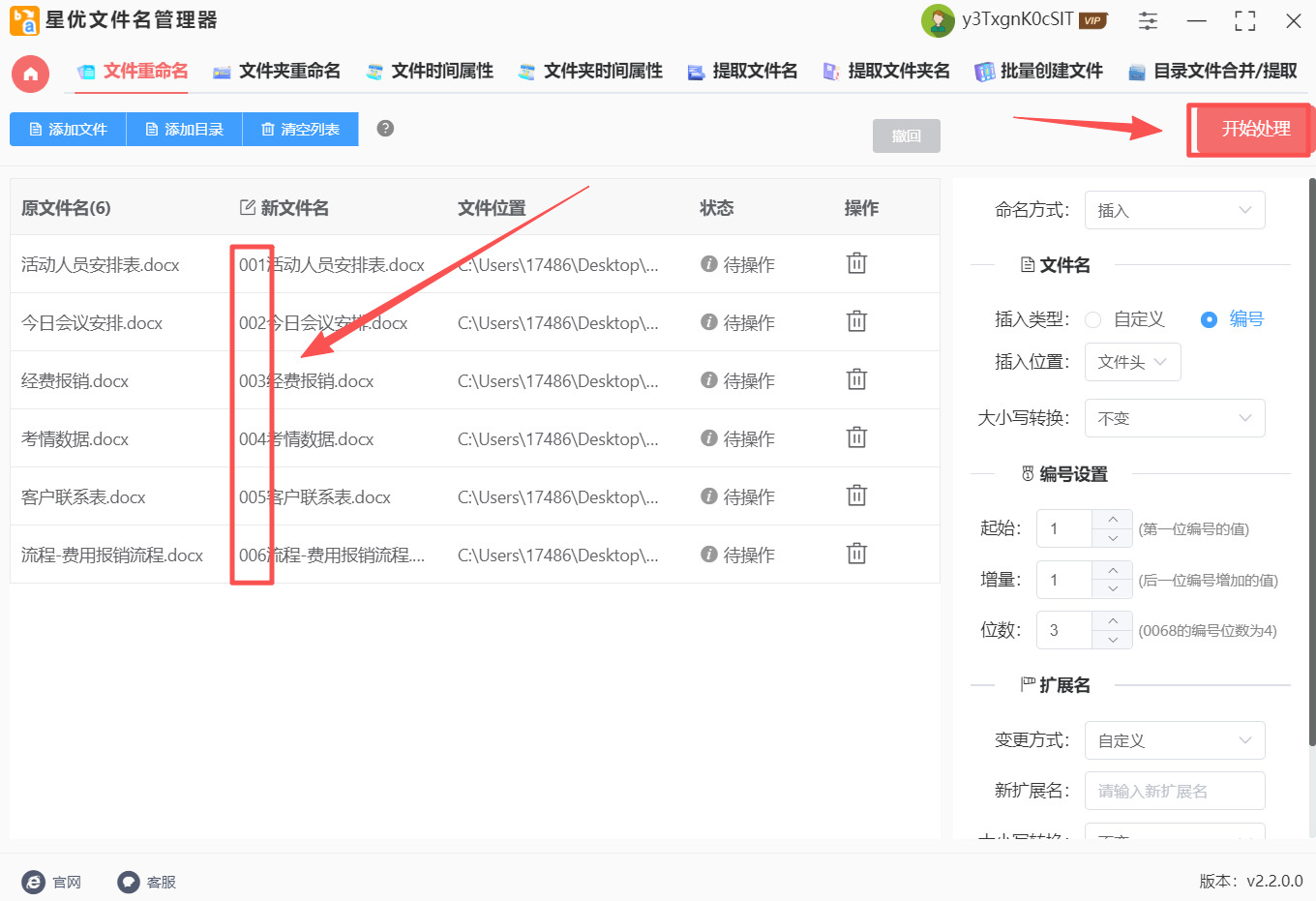Delete the 流程-费用报销流程.docx row
The image size is (1316, 901).
tap(856, 554)
